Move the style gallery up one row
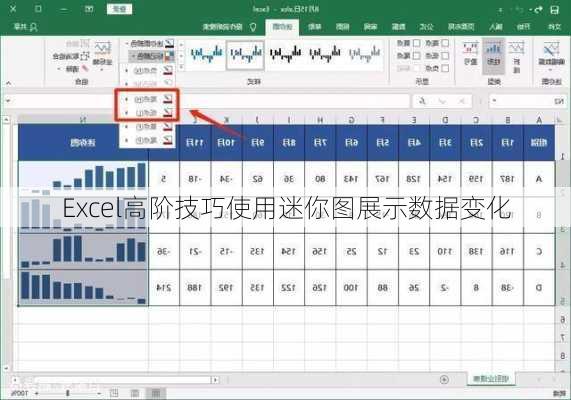Viewport: 571px width, 400px height. pos(181,44)
